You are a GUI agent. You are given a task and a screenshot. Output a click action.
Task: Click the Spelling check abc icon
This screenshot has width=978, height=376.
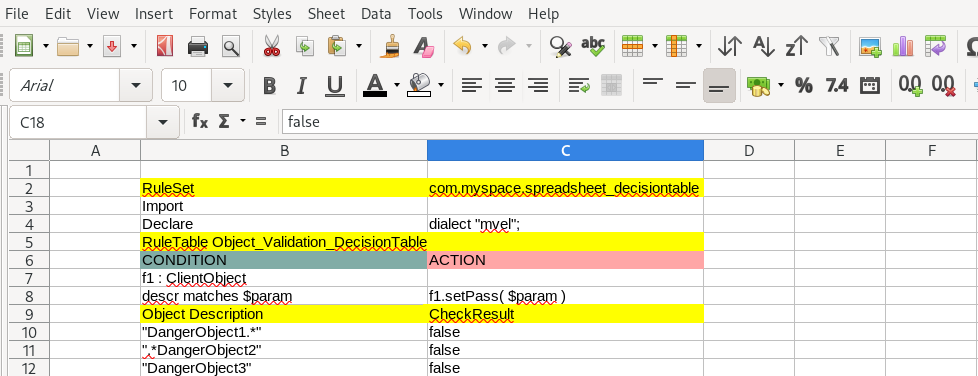click(593, 46)
